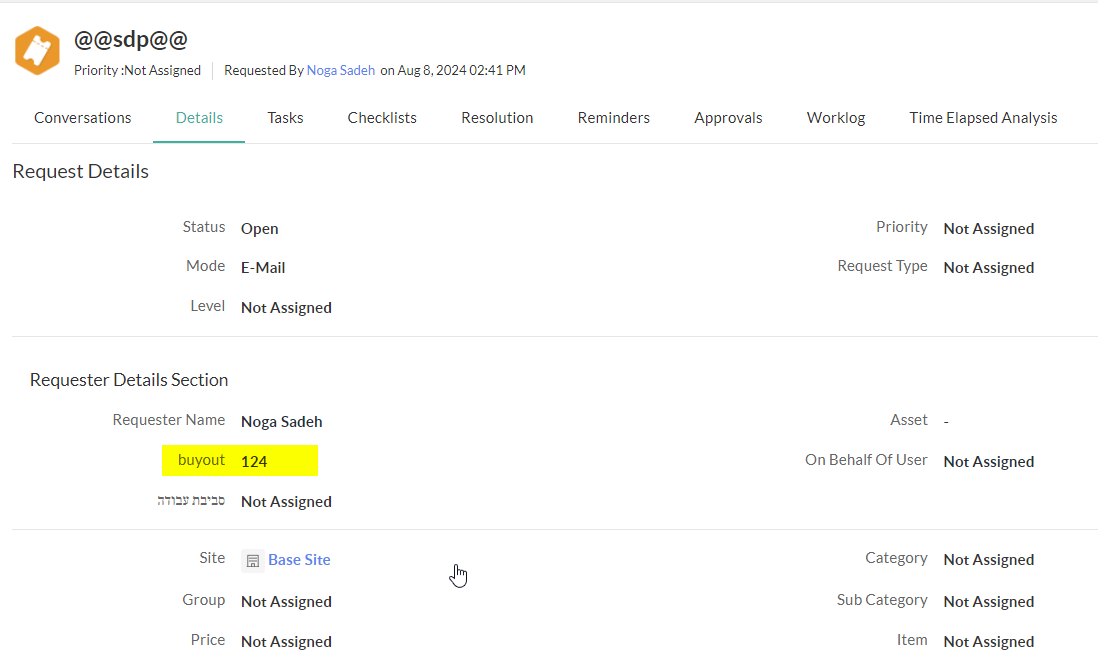The height and width of the screenshot is (668, 1098).
Task: Click the orange request ticket icon
Action: click(x=37, y=51)
